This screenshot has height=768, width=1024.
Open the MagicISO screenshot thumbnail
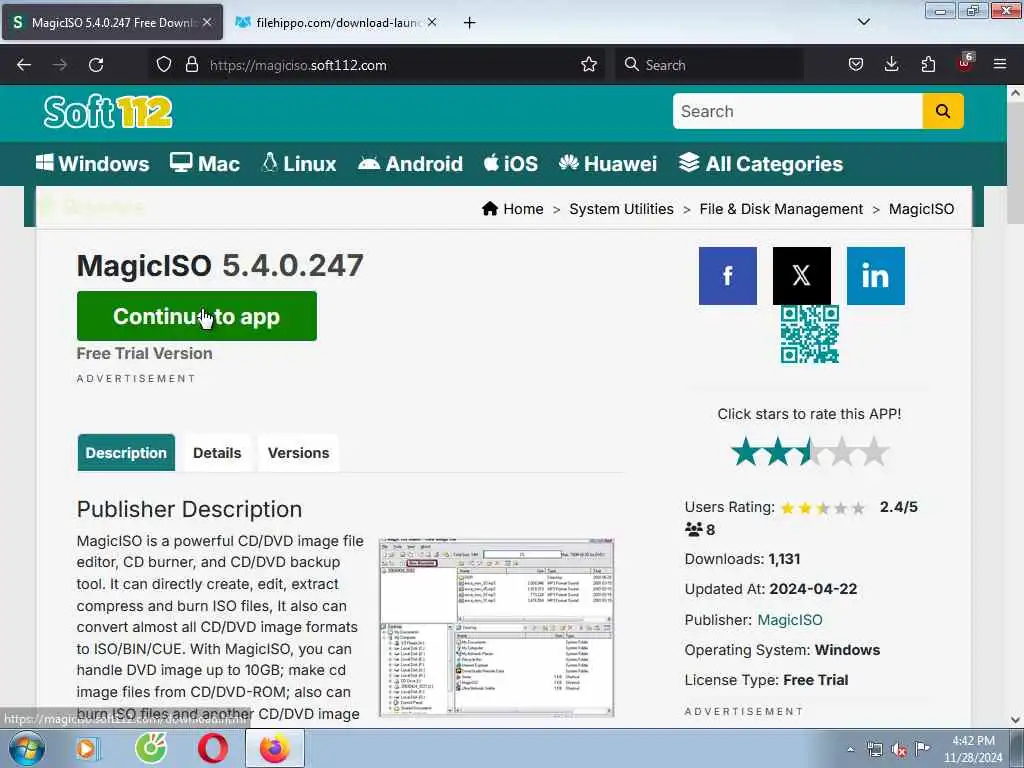coord(496,627)
